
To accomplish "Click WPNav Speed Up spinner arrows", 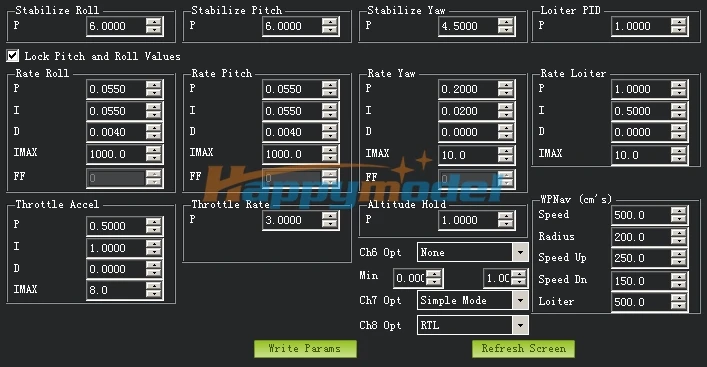I will 679,258.
